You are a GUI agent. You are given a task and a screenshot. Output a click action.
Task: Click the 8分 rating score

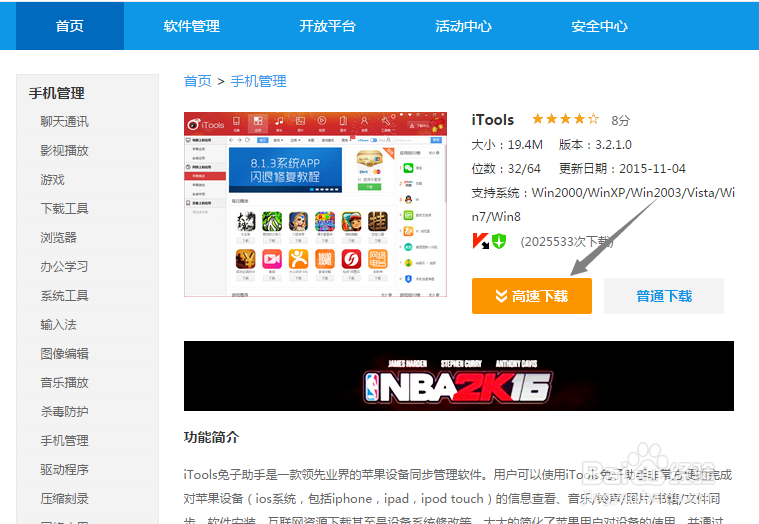tap(620, 120)
